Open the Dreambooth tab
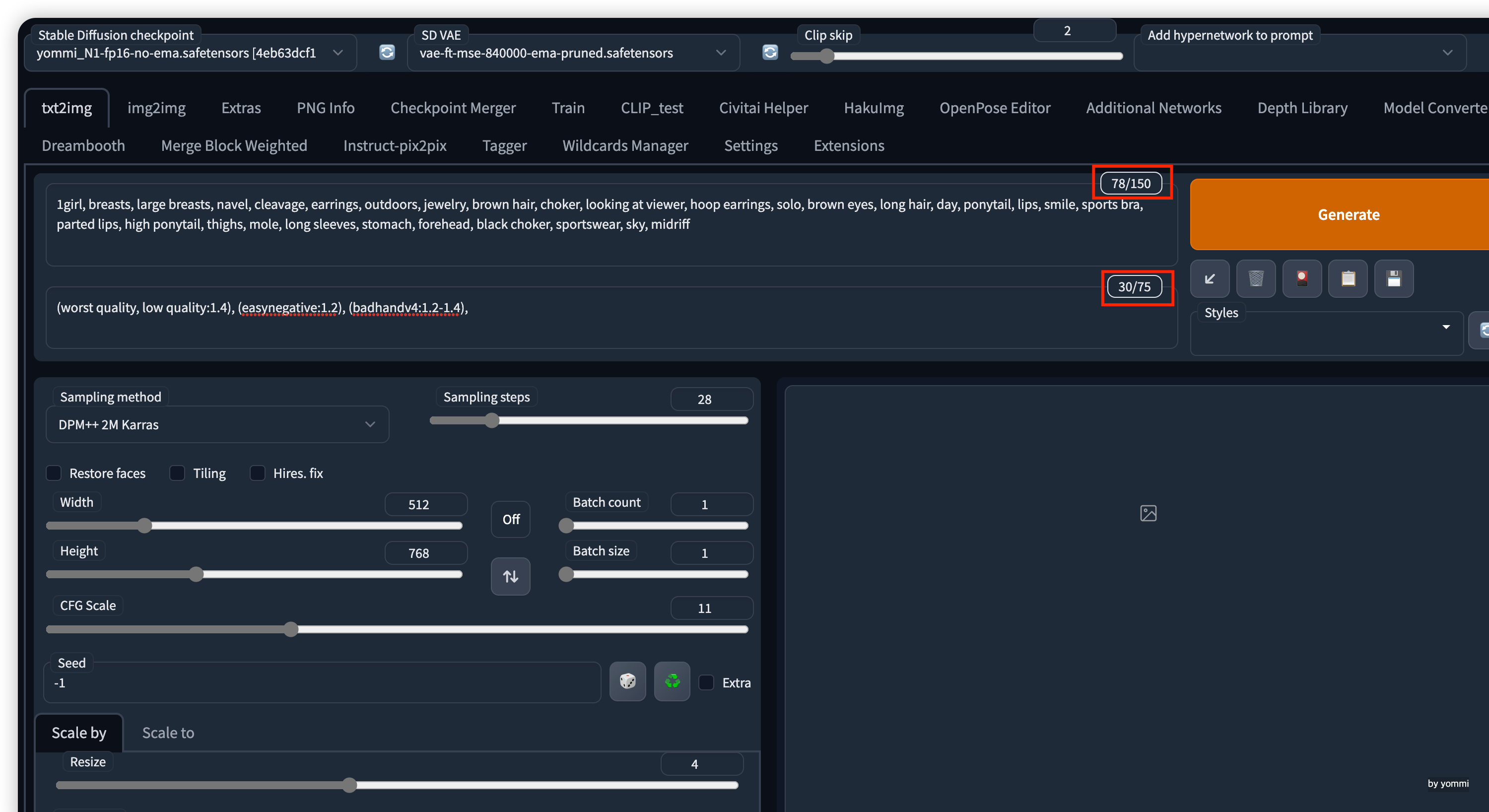The height and width of the screenshot is (812, 1489). 83,145
